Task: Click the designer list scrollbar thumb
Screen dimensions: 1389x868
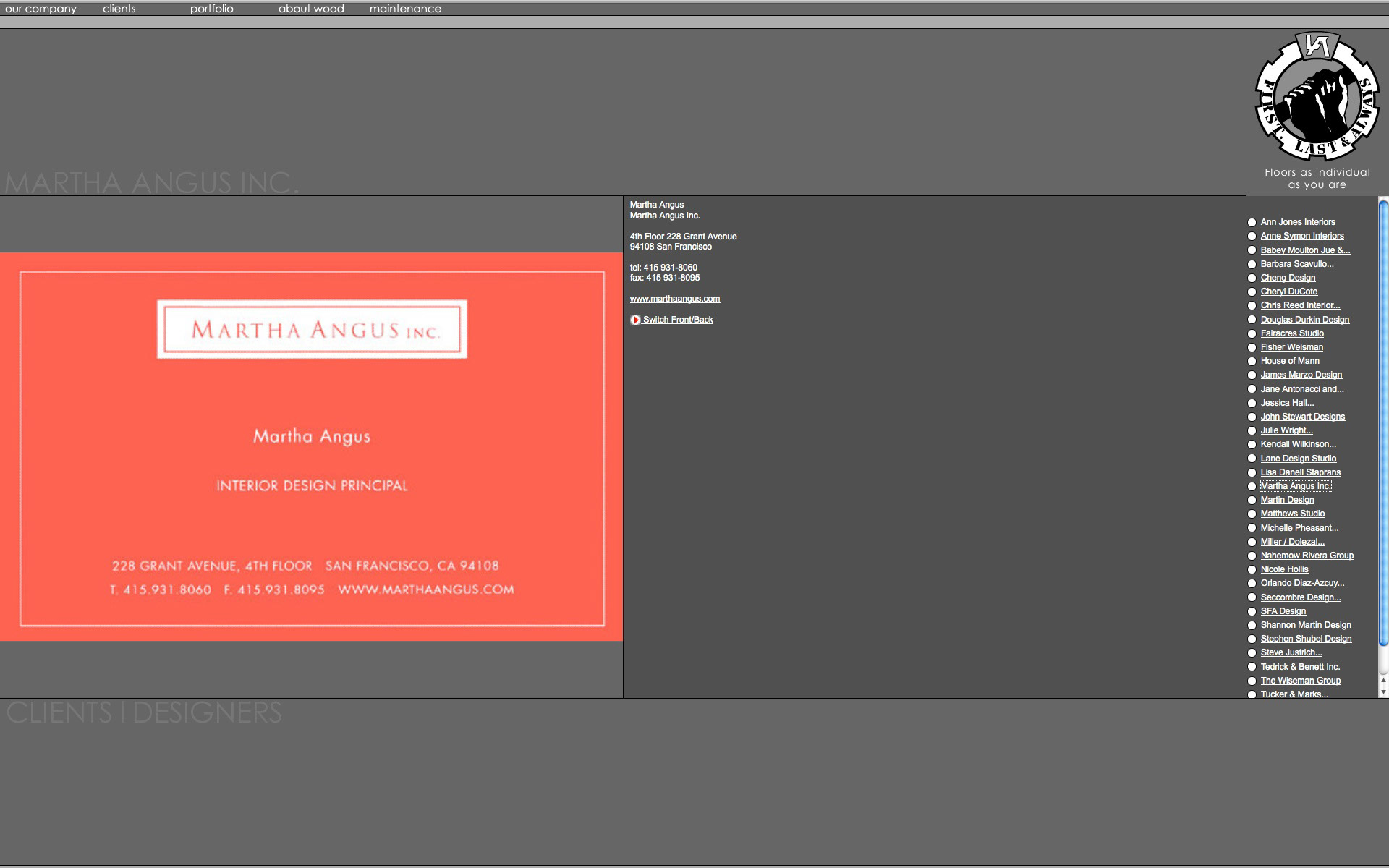Action: tap(1383, 423)
